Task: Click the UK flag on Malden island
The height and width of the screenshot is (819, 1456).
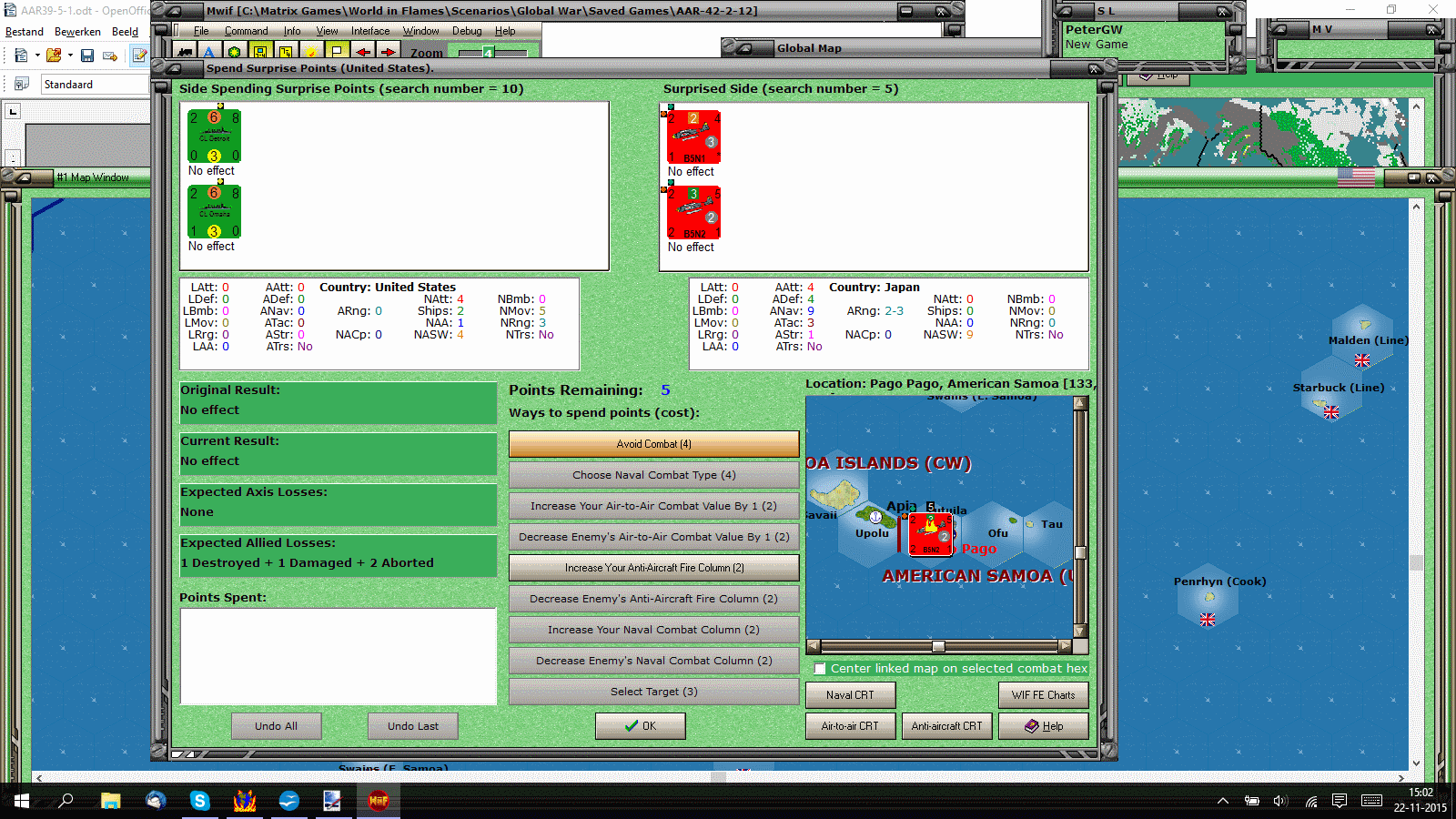Action: [1362, 360]
